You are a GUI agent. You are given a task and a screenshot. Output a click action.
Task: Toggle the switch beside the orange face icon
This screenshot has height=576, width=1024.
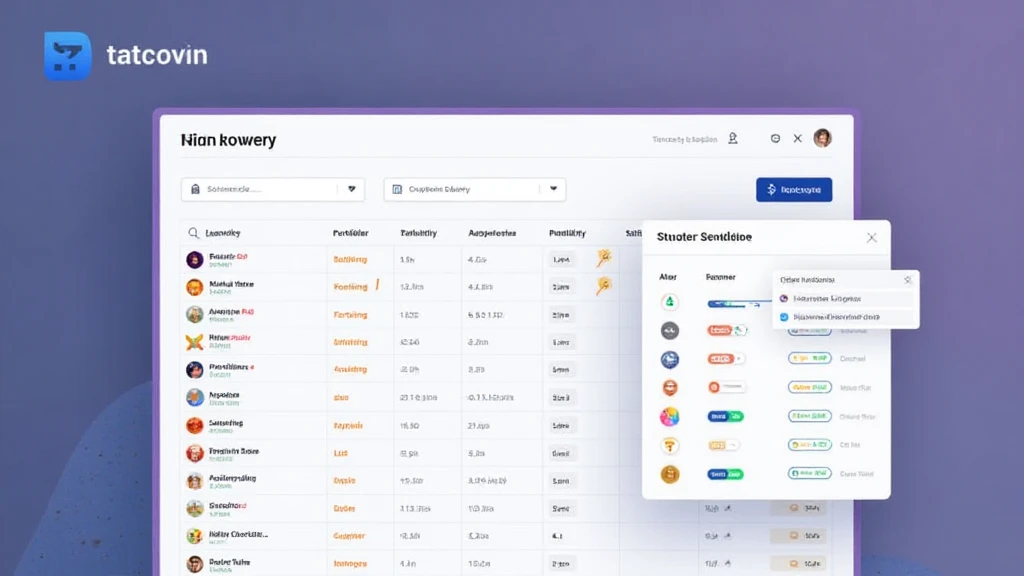726,387
